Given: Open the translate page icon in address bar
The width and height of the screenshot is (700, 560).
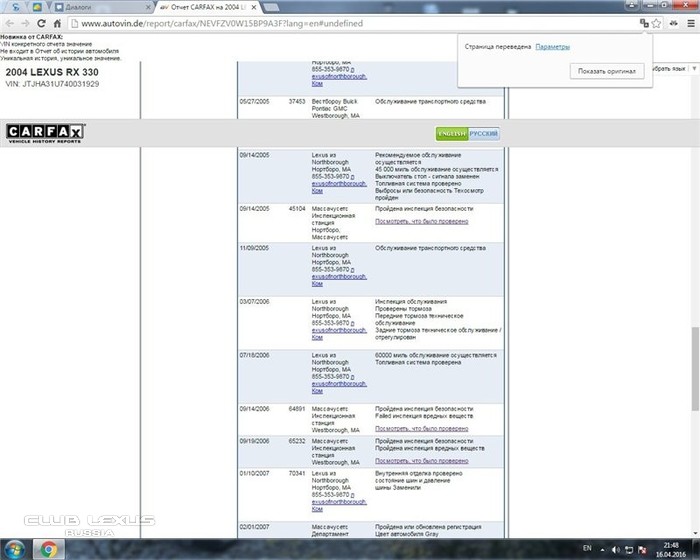Looking at the screenshot, I should pos(644,23).
